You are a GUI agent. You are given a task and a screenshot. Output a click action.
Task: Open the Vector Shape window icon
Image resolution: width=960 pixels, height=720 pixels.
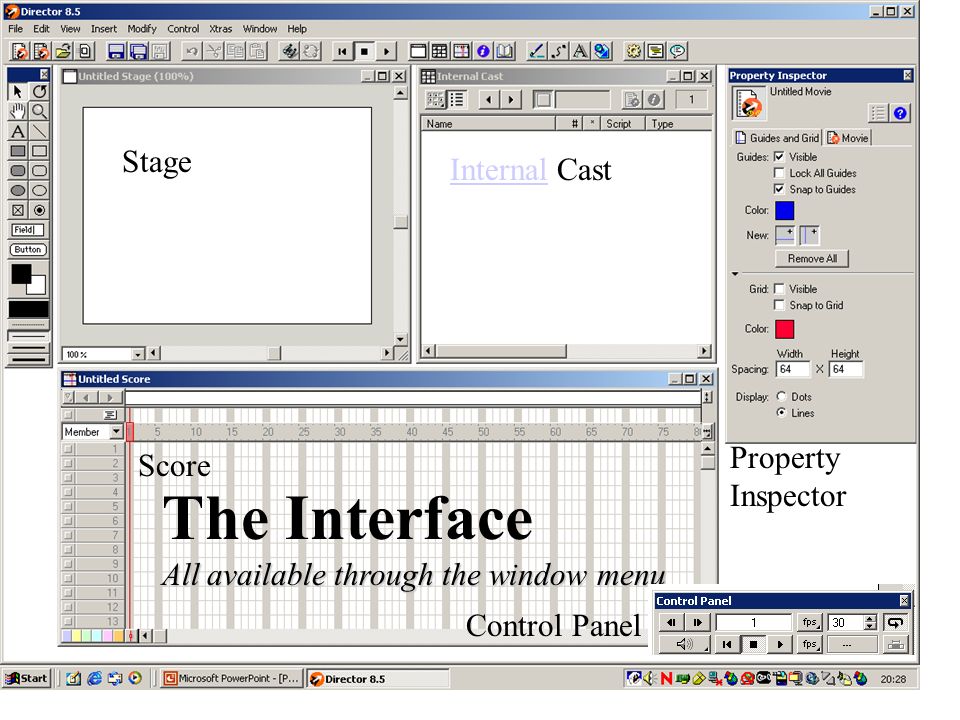coord(558,51)
